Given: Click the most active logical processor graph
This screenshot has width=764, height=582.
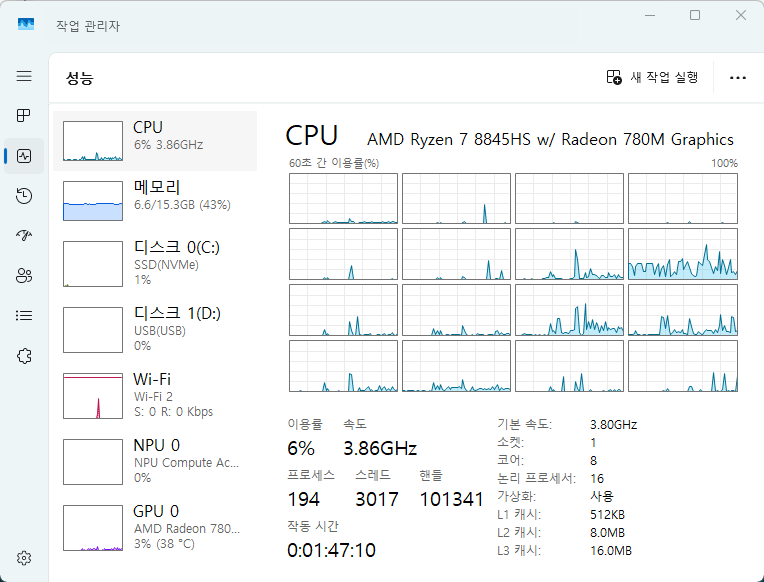Looking at the screenshot, I should click(683, 254).
